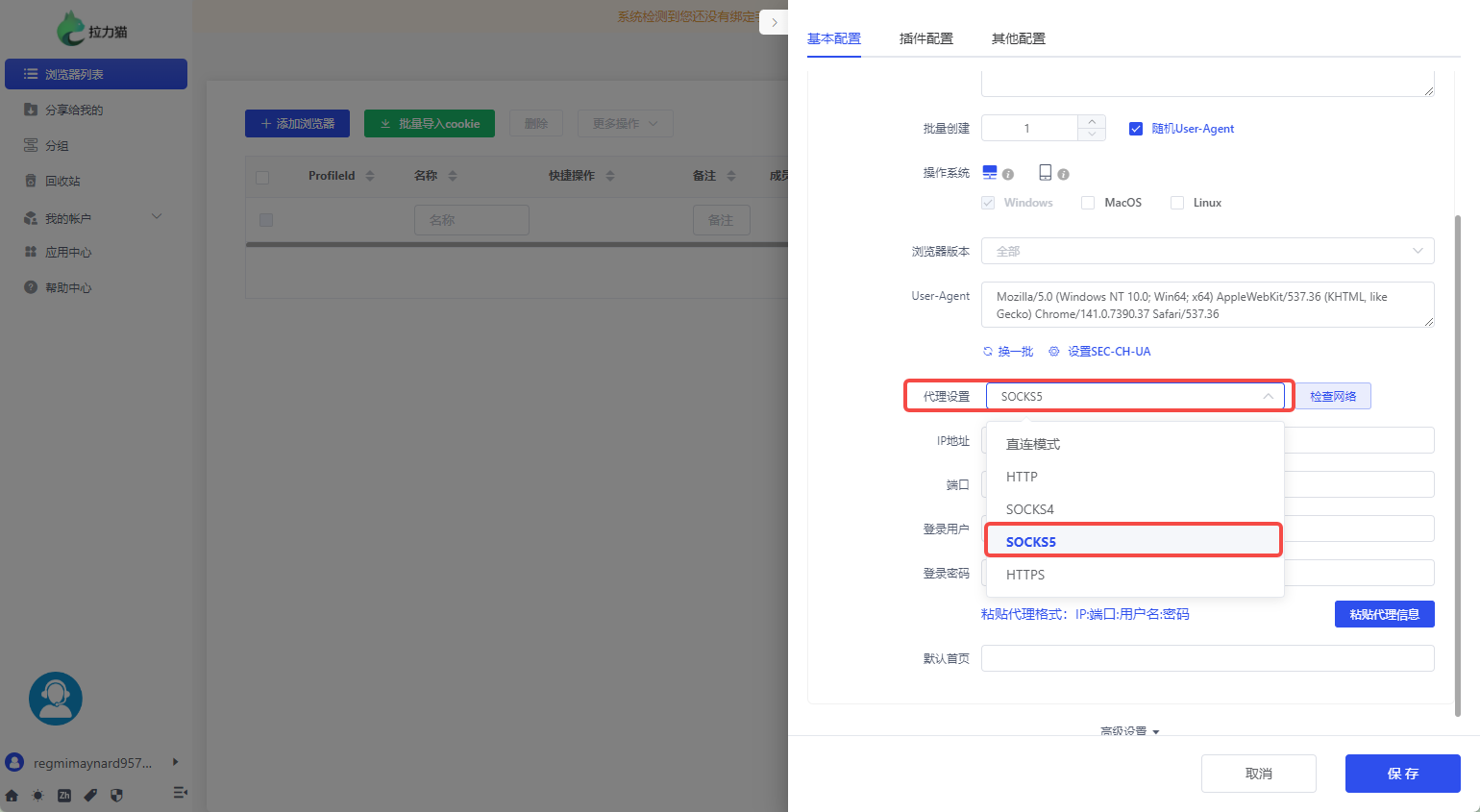This screenshot has height=812, width=1480.
Task: Toggle the sun brightness theme icon
Action: click(37, 795)
